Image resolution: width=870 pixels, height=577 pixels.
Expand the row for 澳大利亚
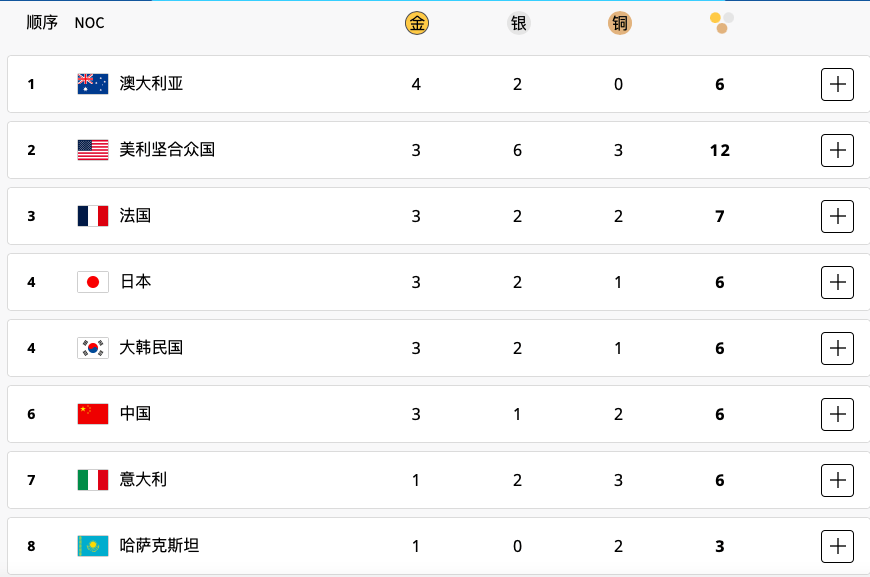tap(837, 84)
